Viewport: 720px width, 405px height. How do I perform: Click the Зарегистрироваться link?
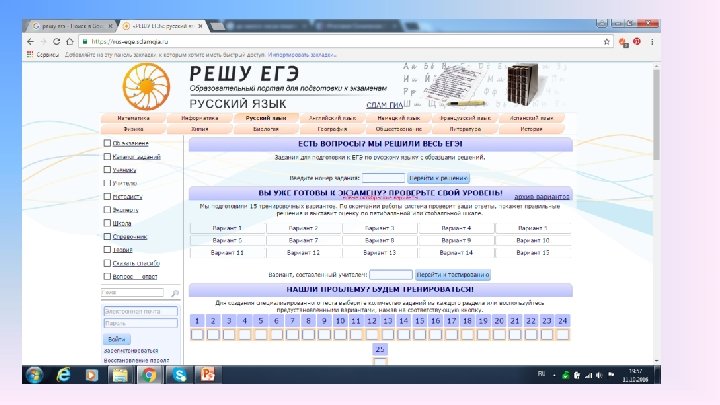click(x=131, y=351)
